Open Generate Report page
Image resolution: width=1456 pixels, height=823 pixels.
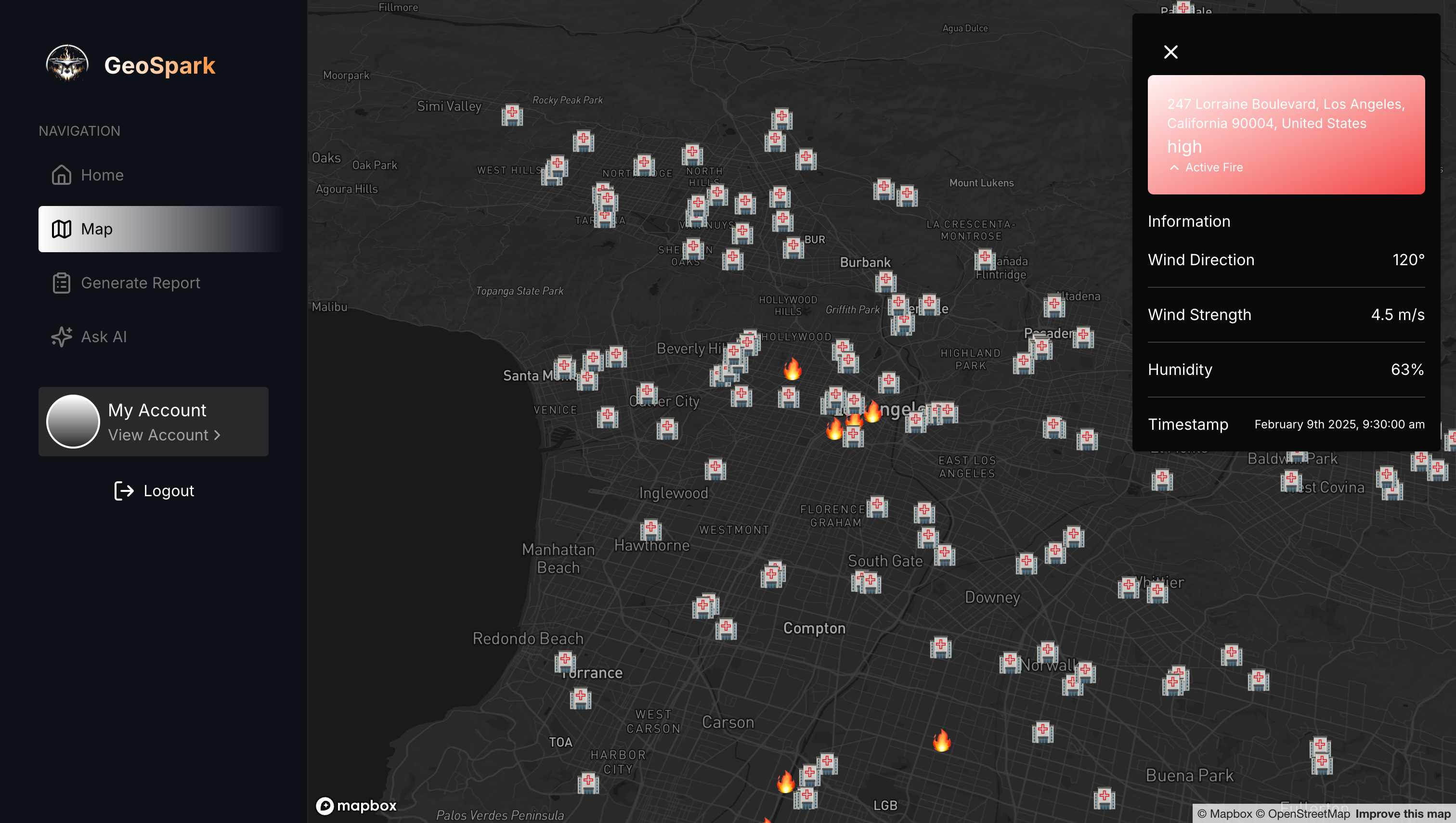point(140,283)
